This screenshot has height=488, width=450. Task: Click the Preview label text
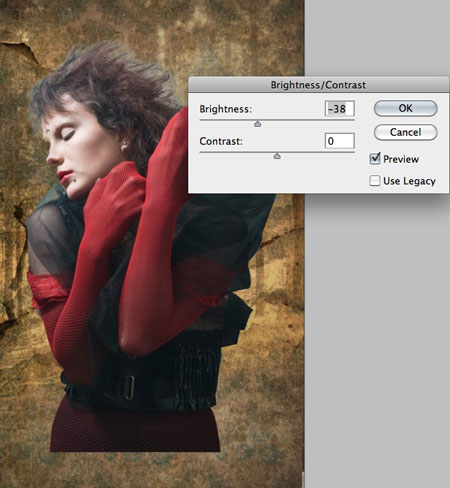[401, 159]
